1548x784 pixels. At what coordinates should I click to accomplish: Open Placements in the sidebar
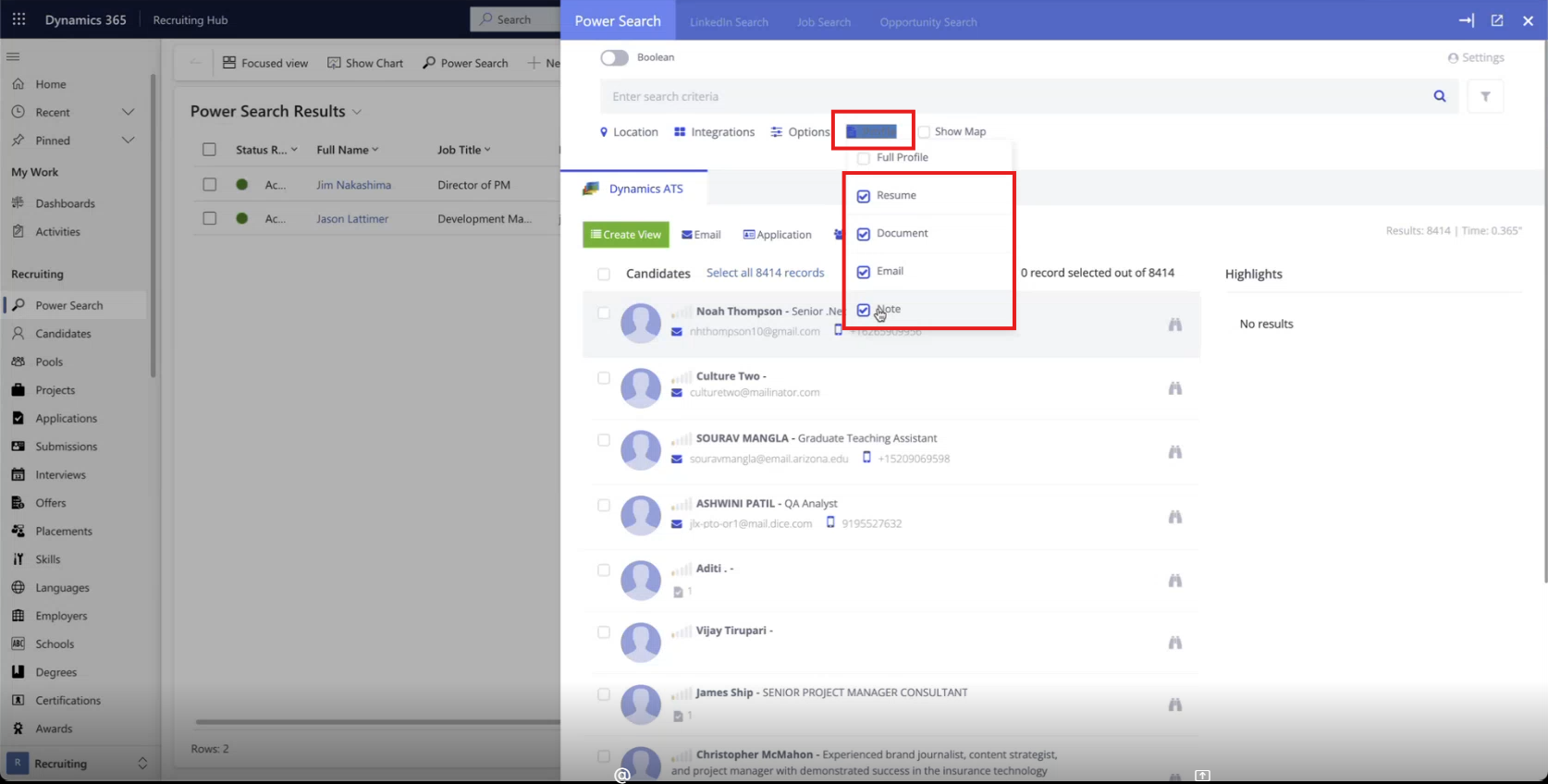tap(64, 532)
